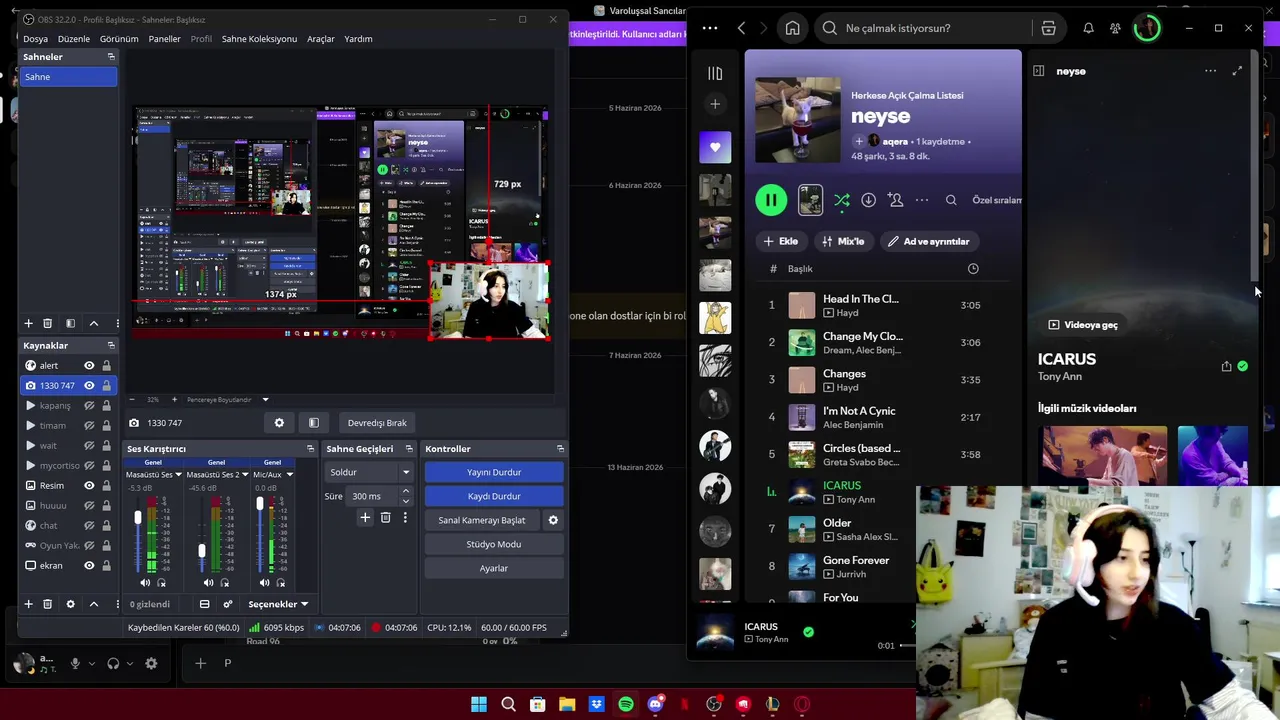Open the Araçlar menu
Viewport: 1280px width, 720px height.
point(321,39)
